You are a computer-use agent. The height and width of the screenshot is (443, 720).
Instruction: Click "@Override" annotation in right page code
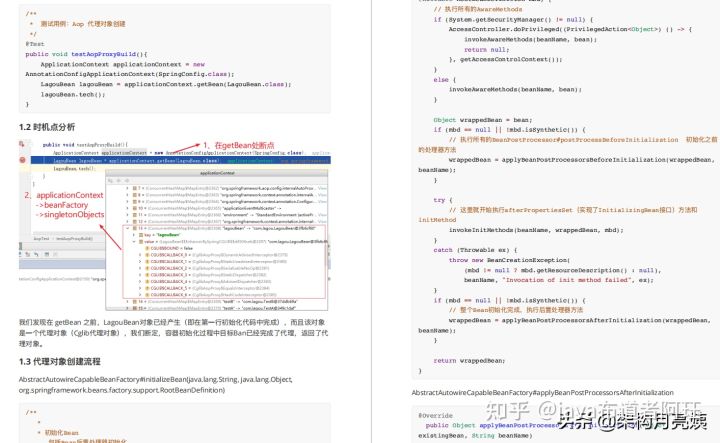(435, 415)
